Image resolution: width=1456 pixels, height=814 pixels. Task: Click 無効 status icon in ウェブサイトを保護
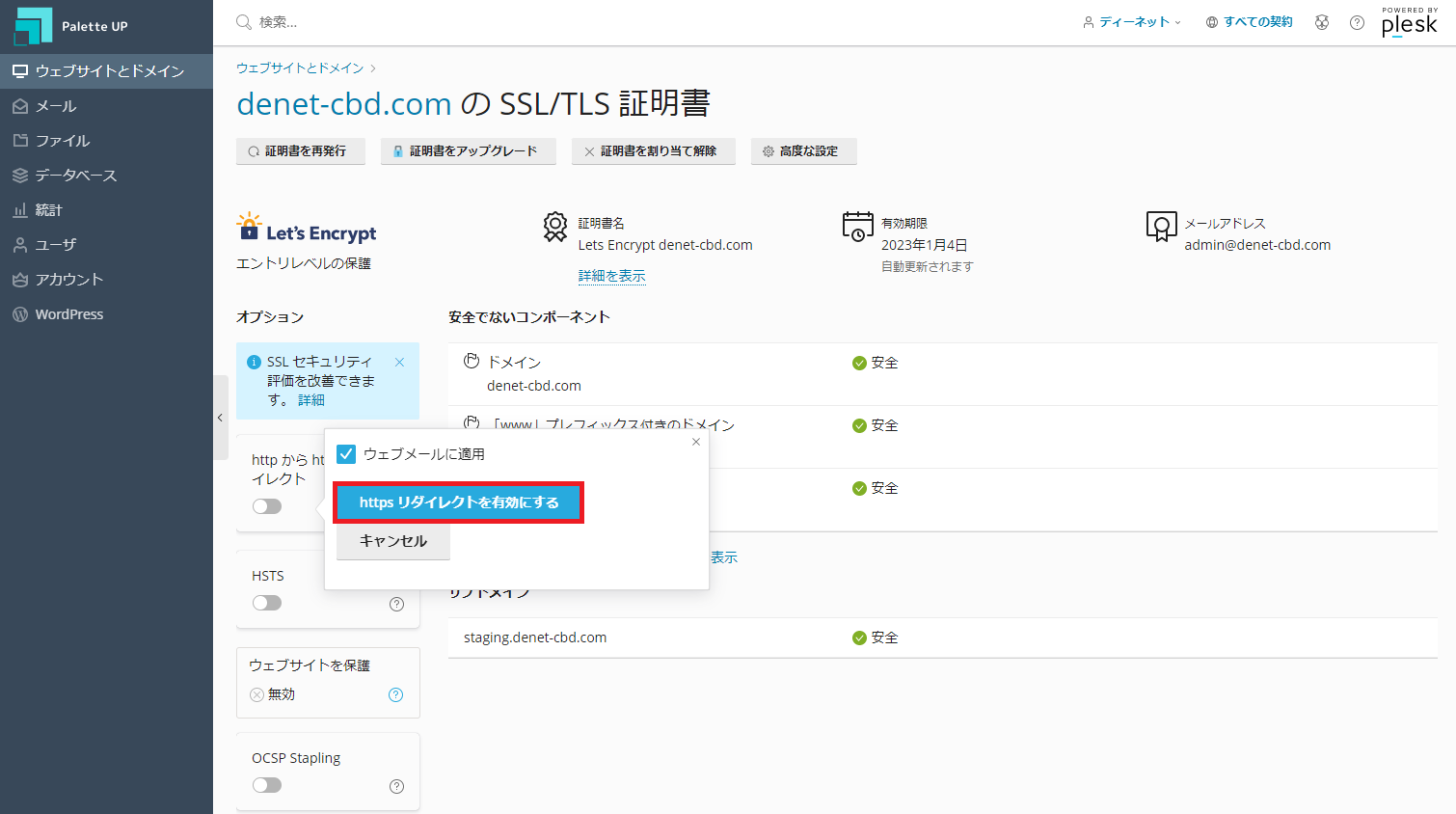tap(256, 694)
